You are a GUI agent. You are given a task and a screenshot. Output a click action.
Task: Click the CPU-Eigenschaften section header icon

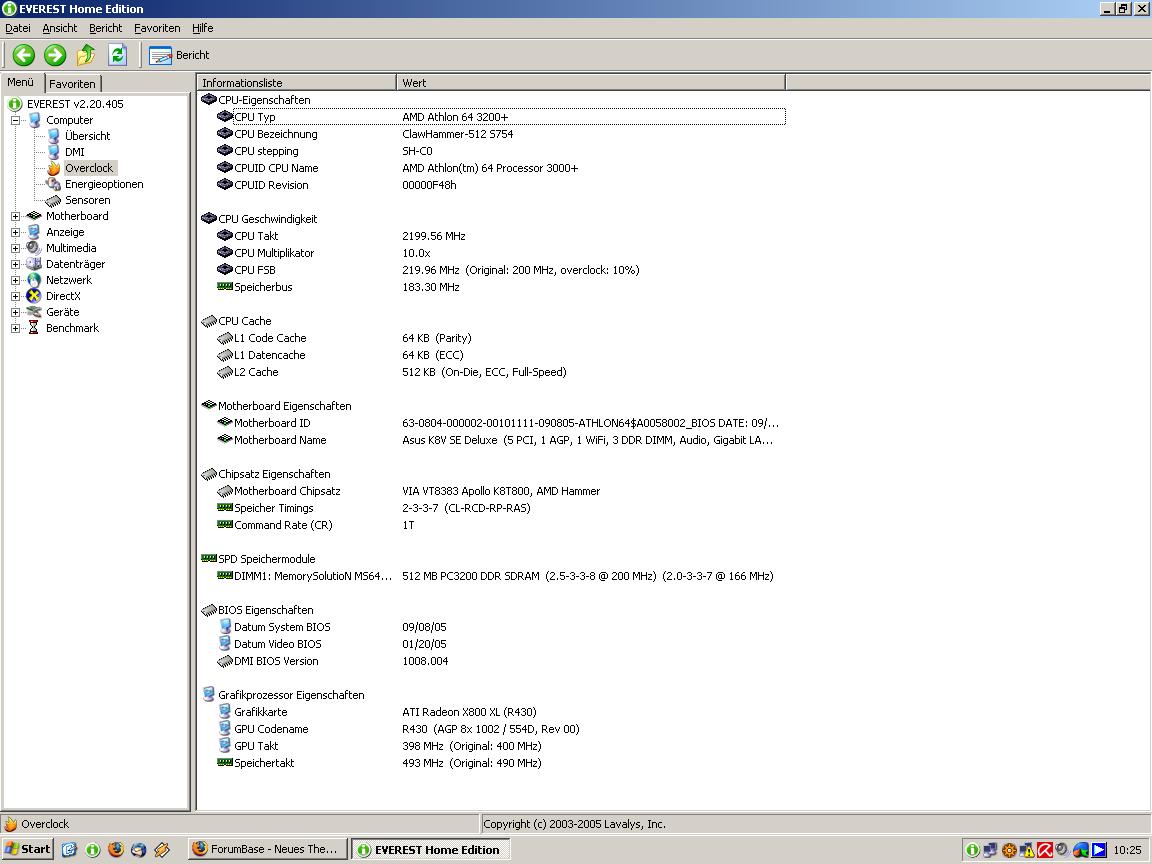click(209, 99)
